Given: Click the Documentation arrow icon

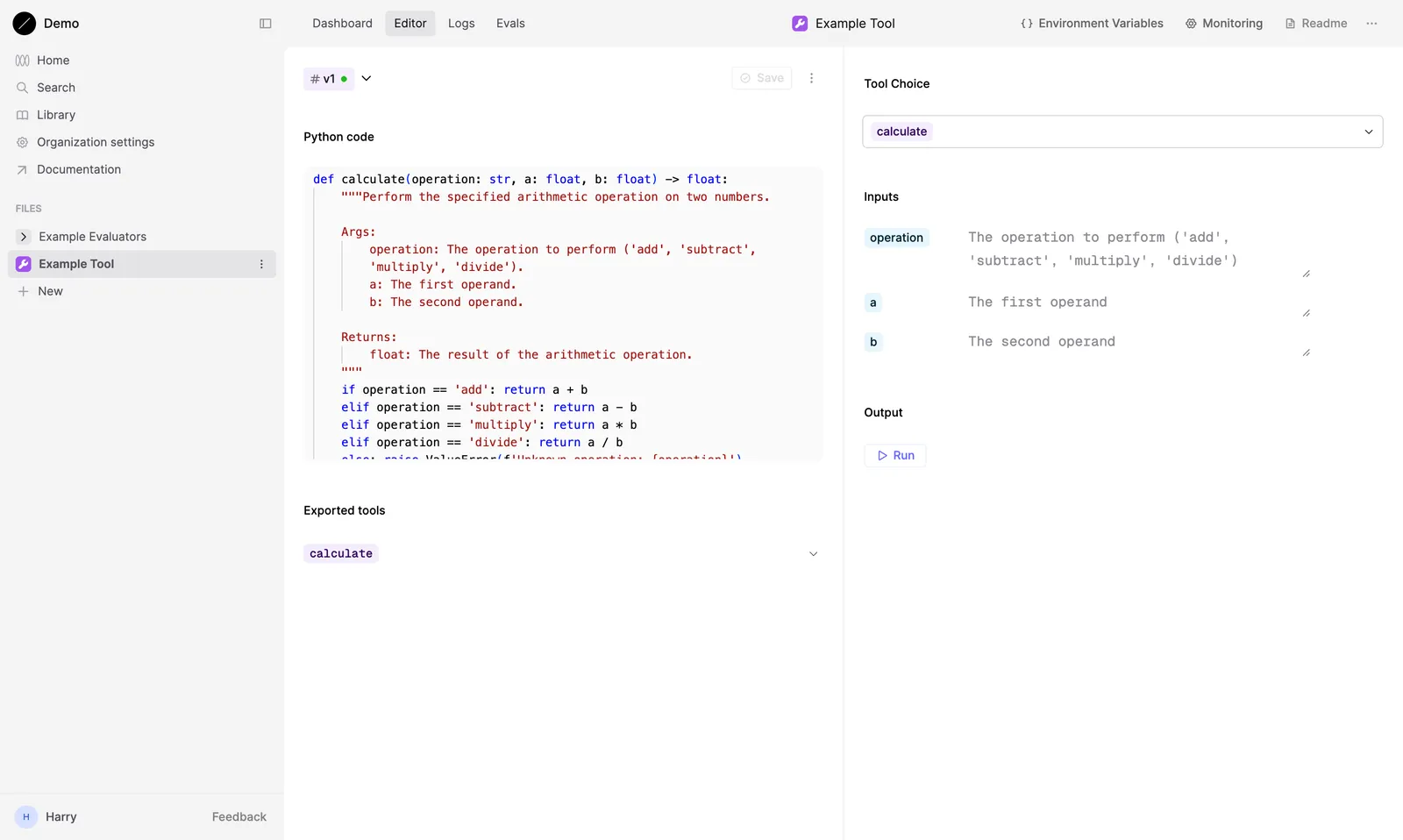Looking at the screenshot, I should pos(23,169).
